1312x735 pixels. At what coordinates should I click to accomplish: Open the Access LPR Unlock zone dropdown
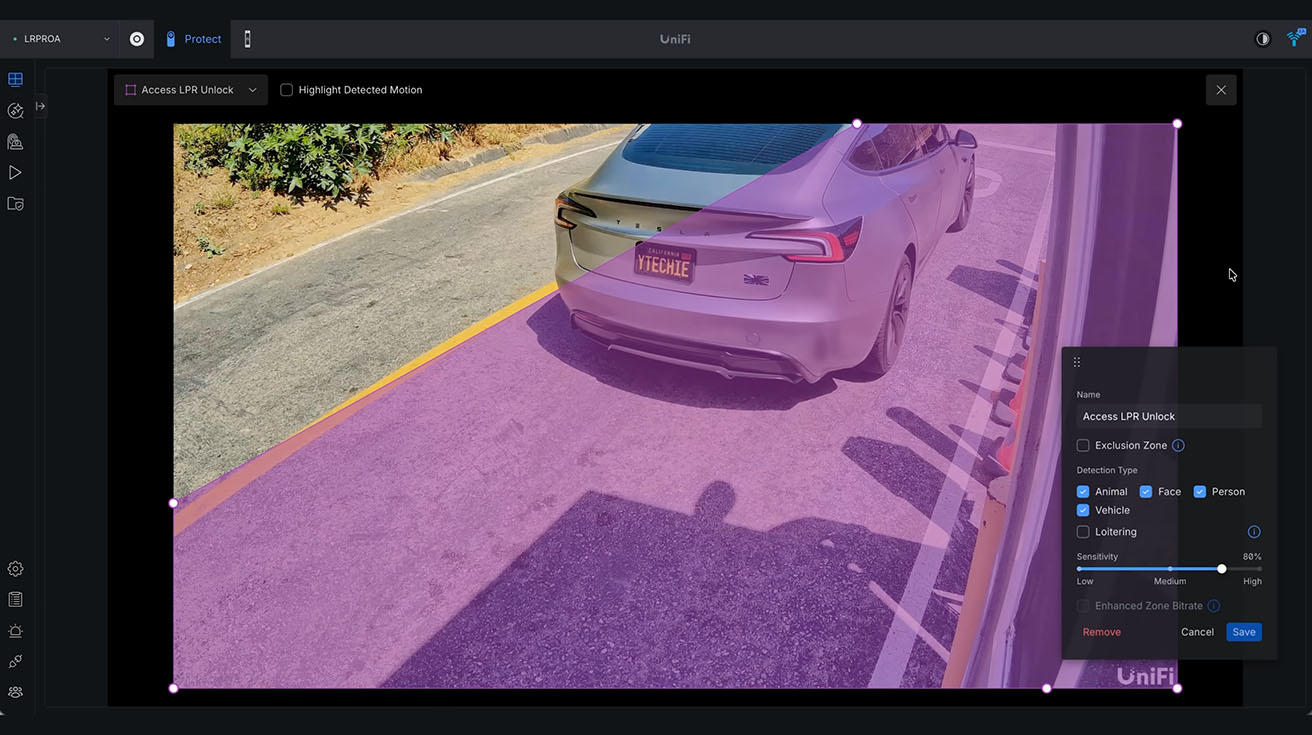(191, 90)
